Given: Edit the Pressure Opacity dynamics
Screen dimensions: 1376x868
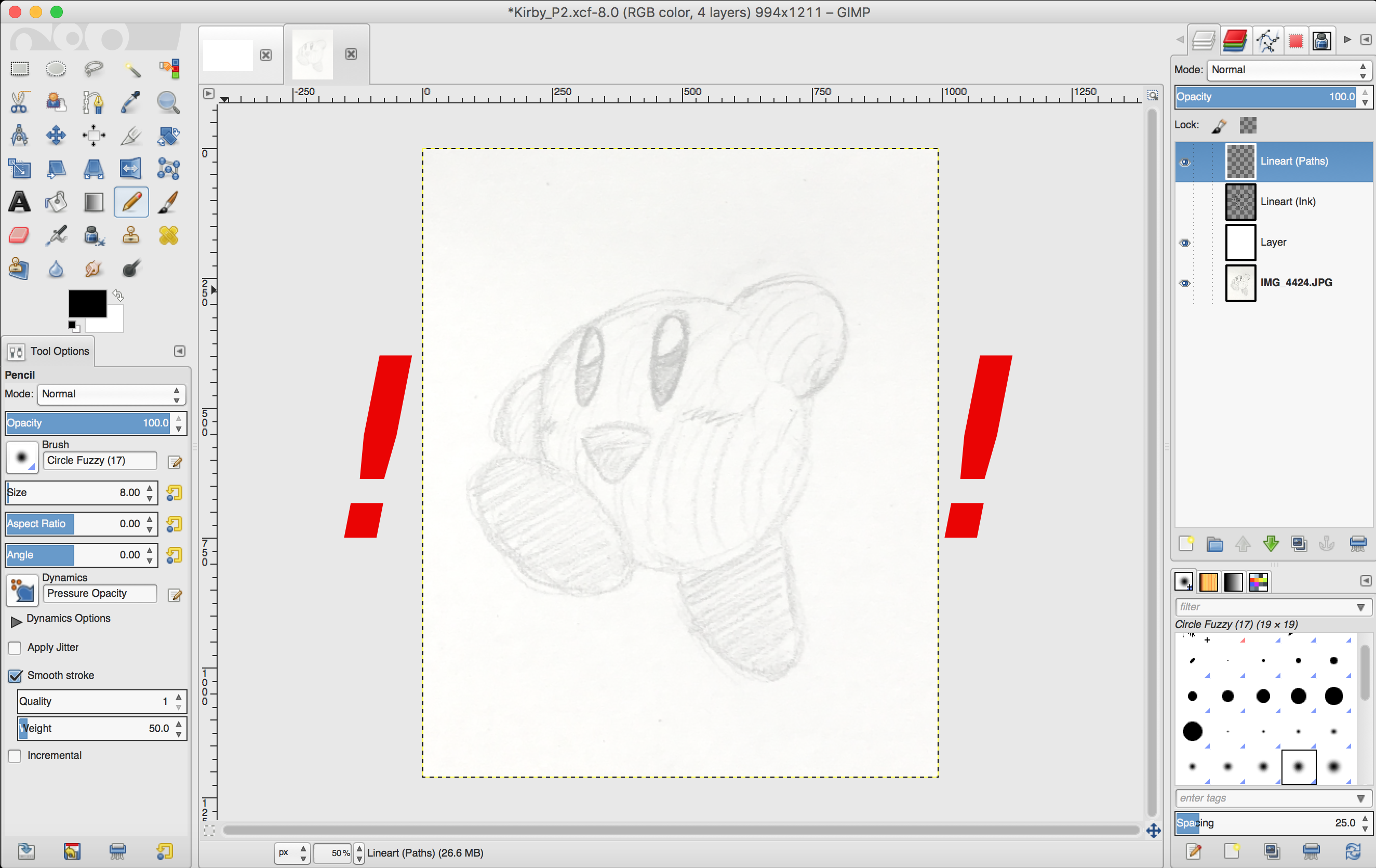Looking at the screenshot, I should pyautogui.click(x=175, y=595).
